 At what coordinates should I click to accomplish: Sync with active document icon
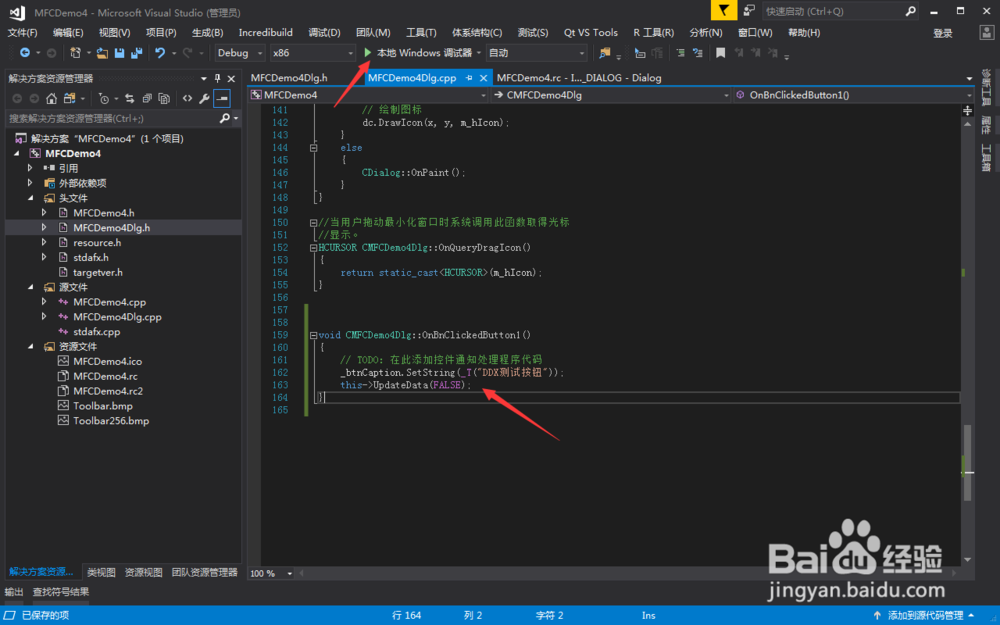coord(129,98)
